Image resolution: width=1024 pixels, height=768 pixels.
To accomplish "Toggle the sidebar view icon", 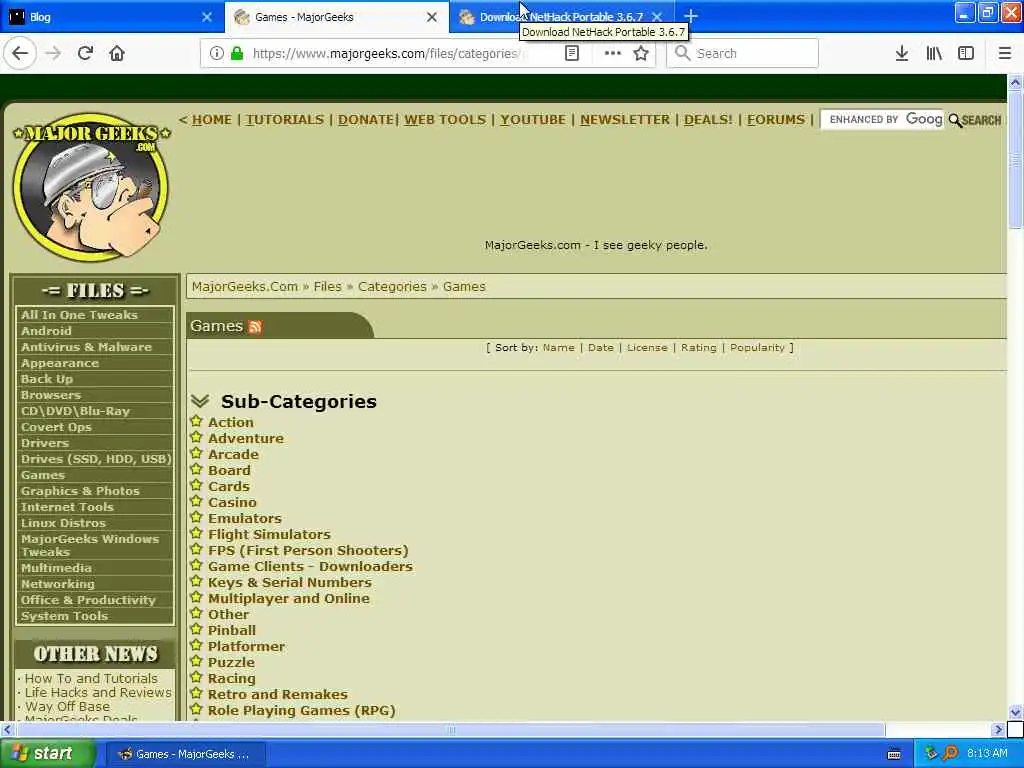I will (x=966, y=54).
